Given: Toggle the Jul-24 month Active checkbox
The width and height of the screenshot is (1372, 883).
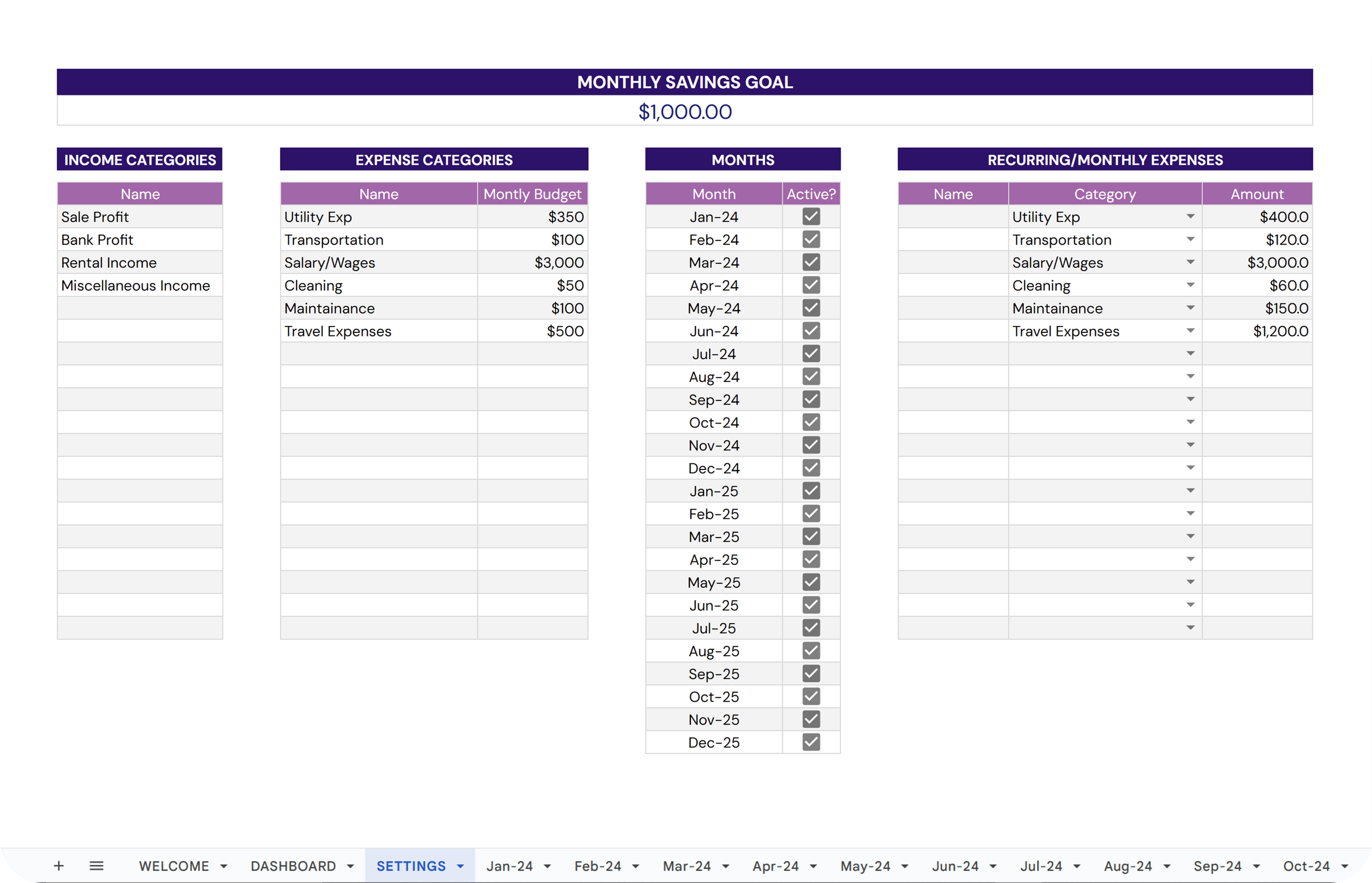Looking at the screenshot, I should point(811,354).
